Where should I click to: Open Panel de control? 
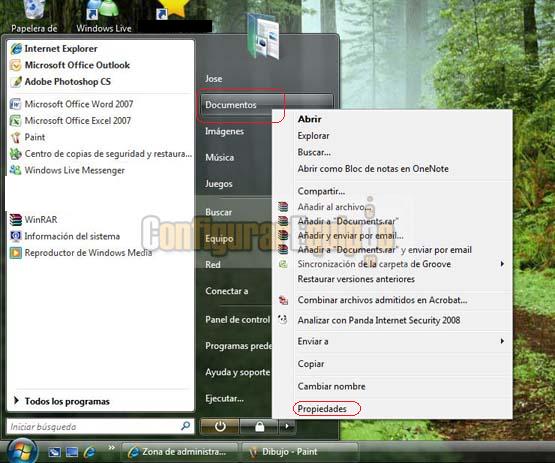point(238,319)
